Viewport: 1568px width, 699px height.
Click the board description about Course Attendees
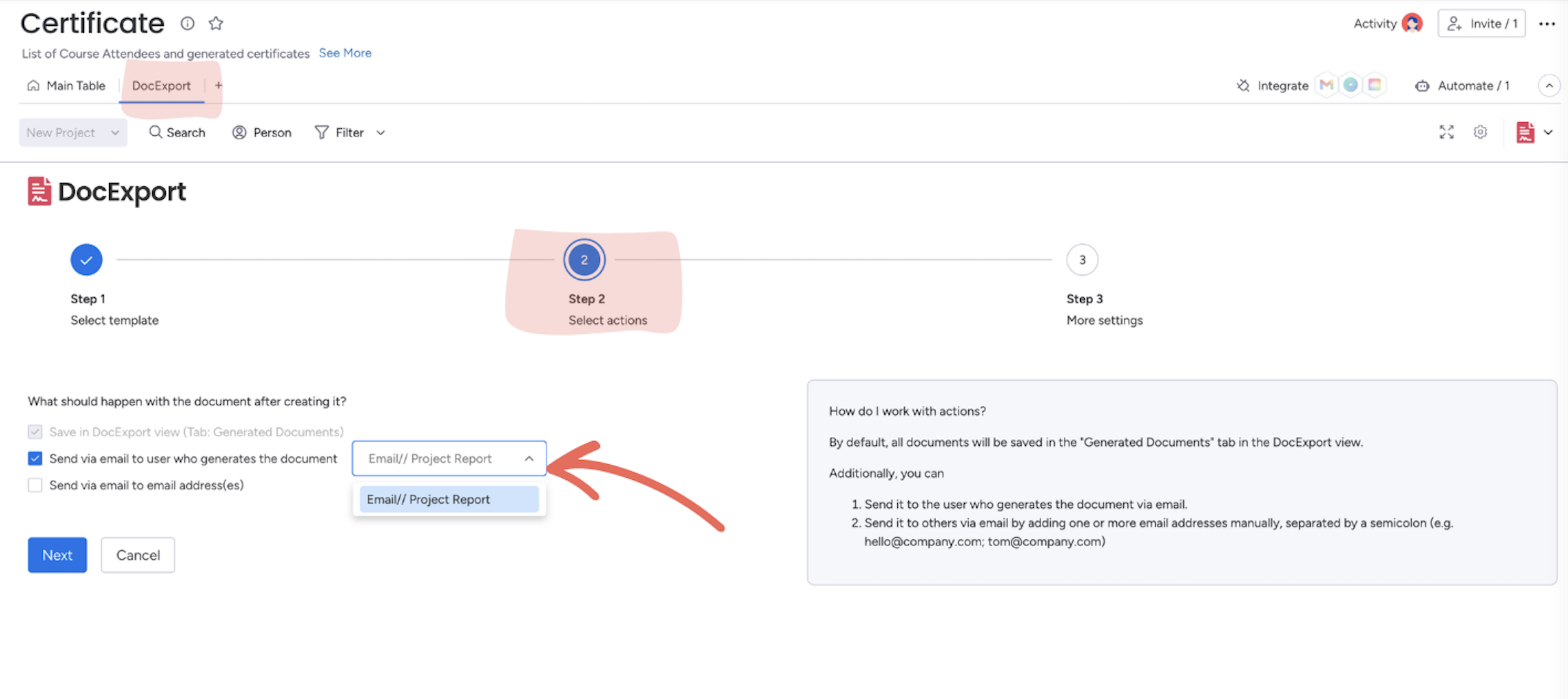tap(166, 53)
